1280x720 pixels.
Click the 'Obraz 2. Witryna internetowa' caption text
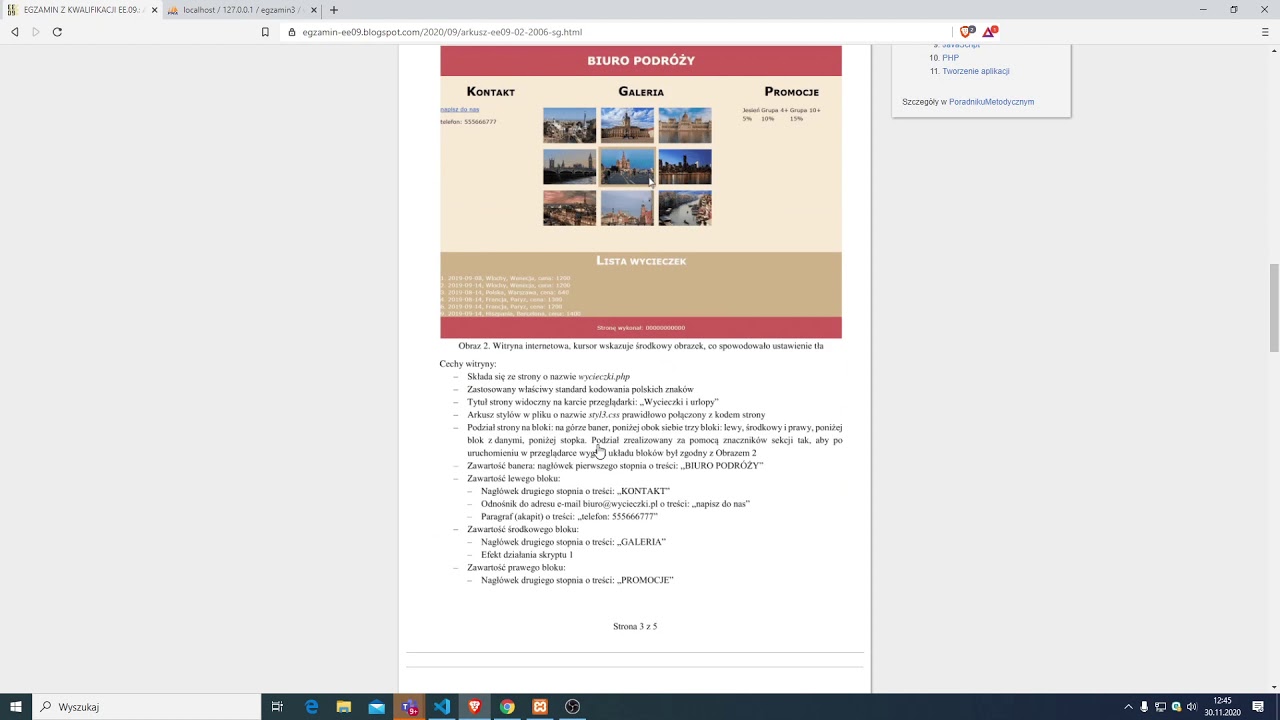(641, 346)
